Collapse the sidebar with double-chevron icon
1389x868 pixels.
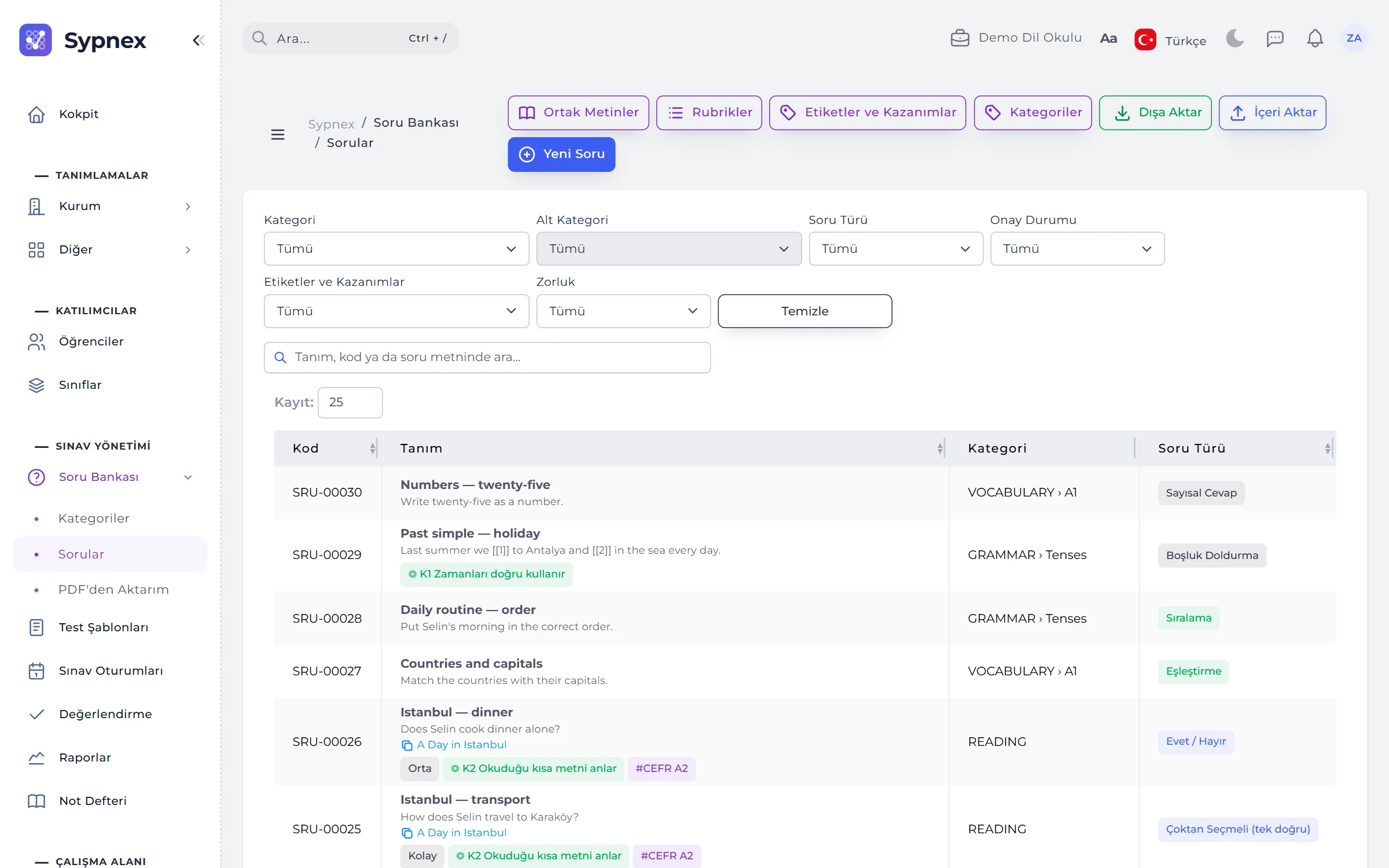pyautogui.click(x=199, y=40)
